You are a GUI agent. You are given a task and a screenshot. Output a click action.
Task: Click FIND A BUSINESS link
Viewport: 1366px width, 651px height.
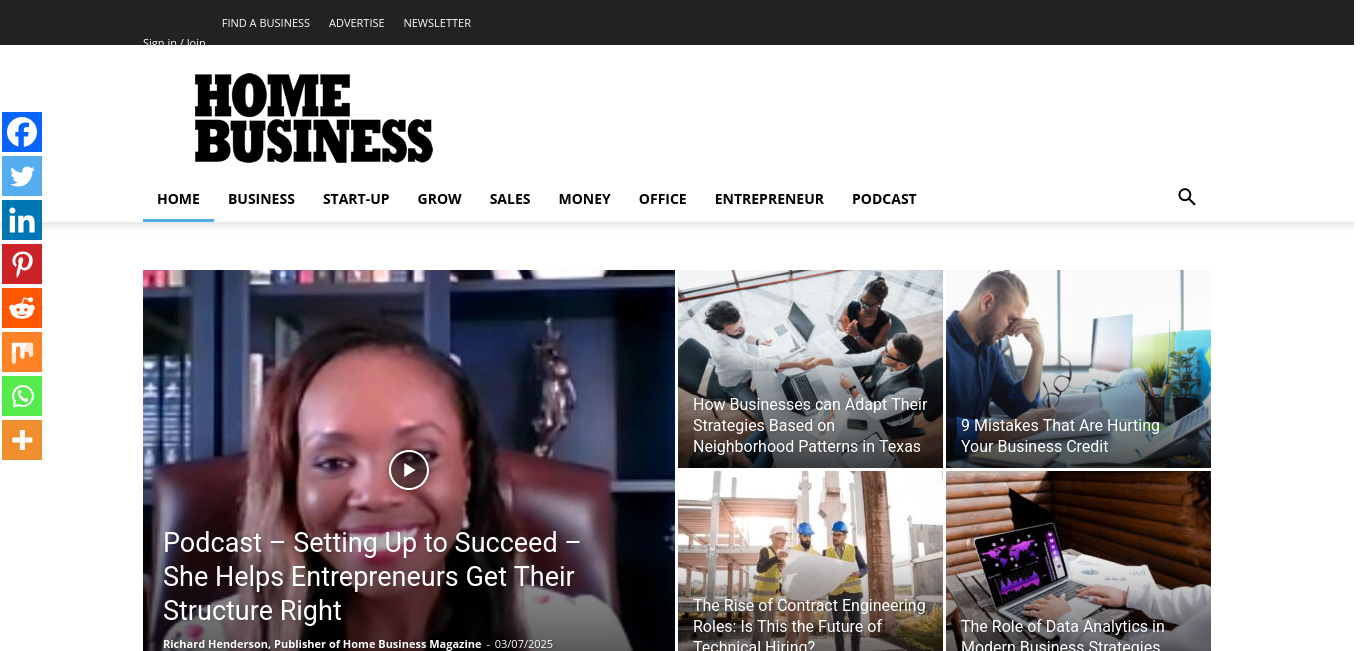[x=266, y=23]
